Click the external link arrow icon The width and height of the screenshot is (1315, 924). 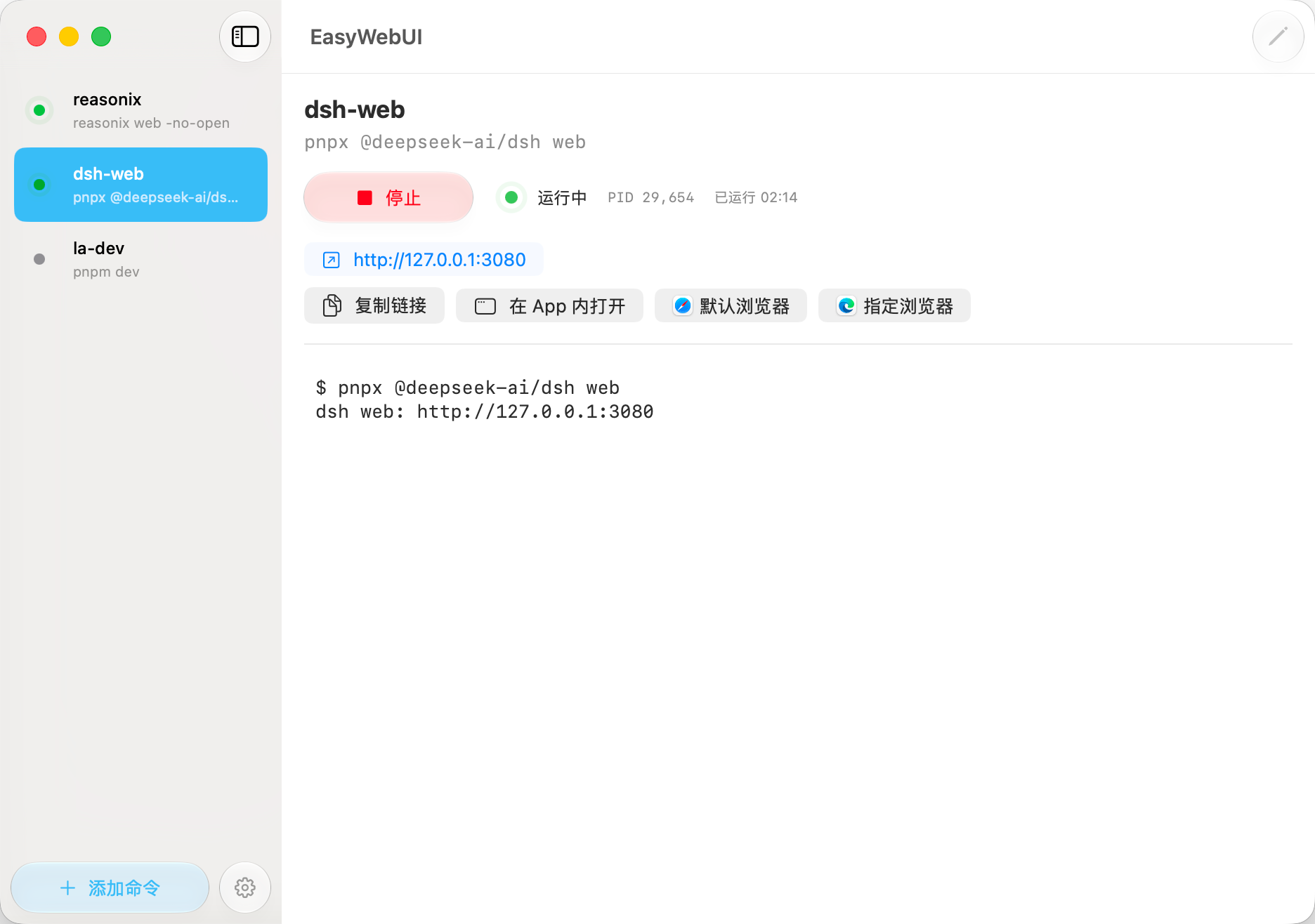pyautogui.click(x=331, y=260)
